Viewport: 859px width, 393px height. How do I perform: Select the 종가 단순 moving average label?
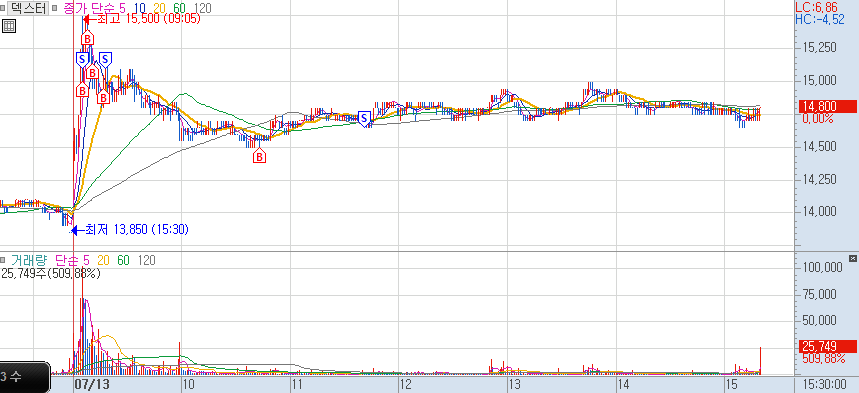[x=88, y=8]
